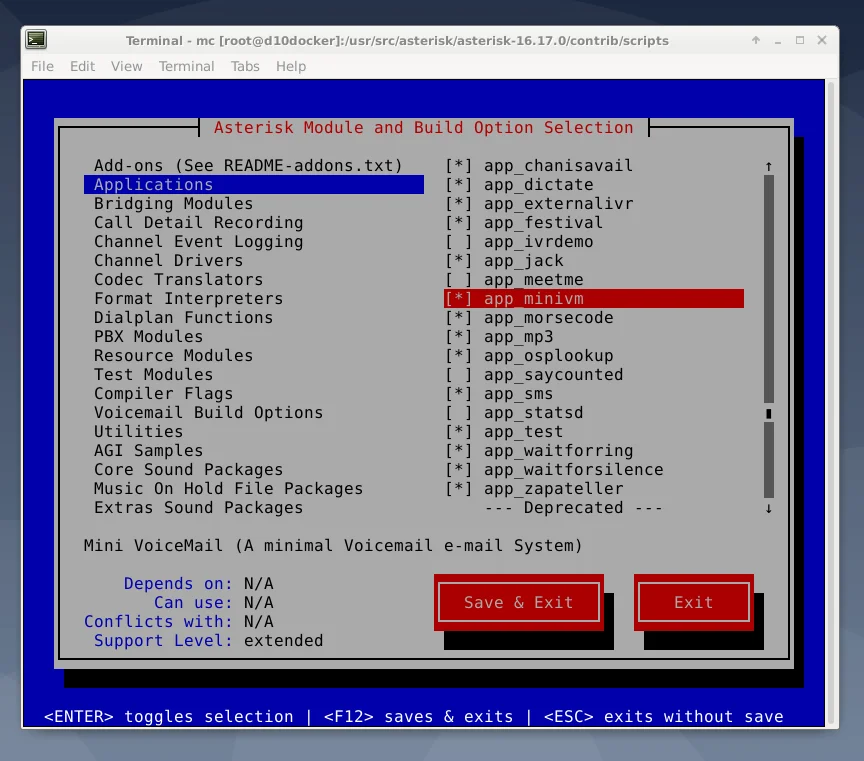Click the keep-above arrow window button
Image resolution: width=864 pixels, height=761 pixels.
pos(756,40)
